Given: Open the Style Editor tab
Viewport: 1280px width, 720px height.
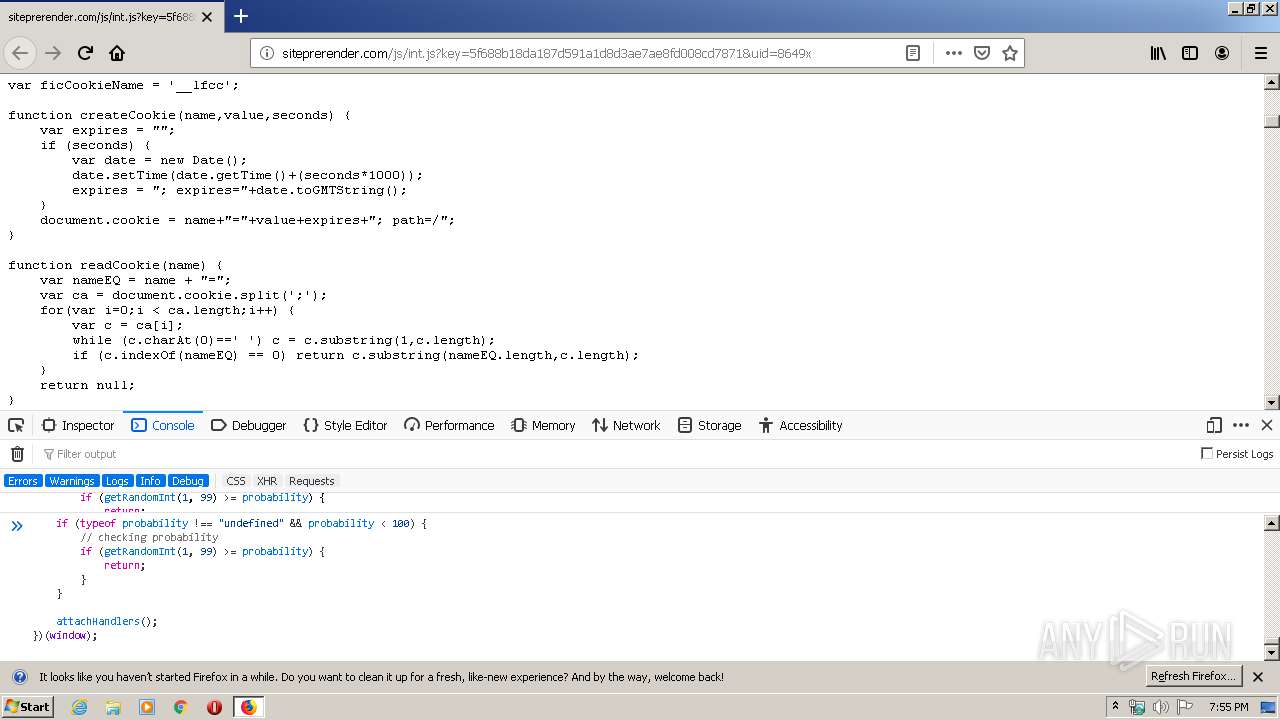Looking at the screenshot, I should coord(345,425).
